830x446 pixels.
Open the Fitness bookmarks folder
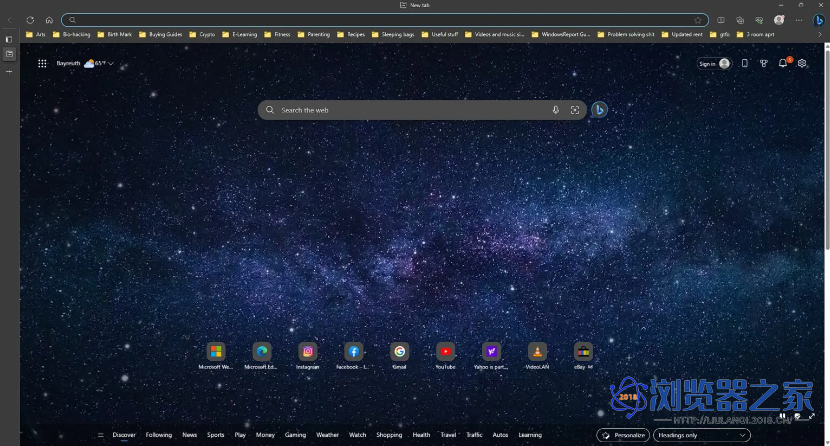pyautogui.click(x=277, y=34)
